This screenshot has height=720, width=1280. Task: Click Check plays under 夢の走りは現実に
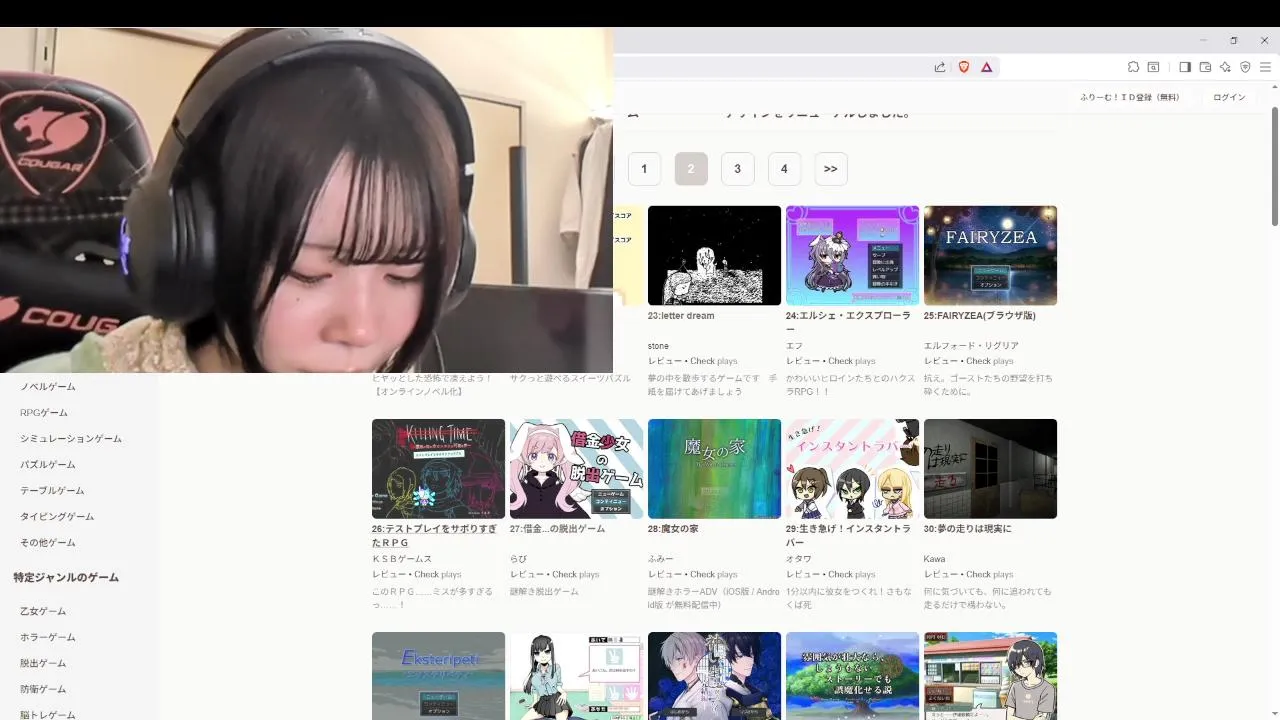click(990, 574)
